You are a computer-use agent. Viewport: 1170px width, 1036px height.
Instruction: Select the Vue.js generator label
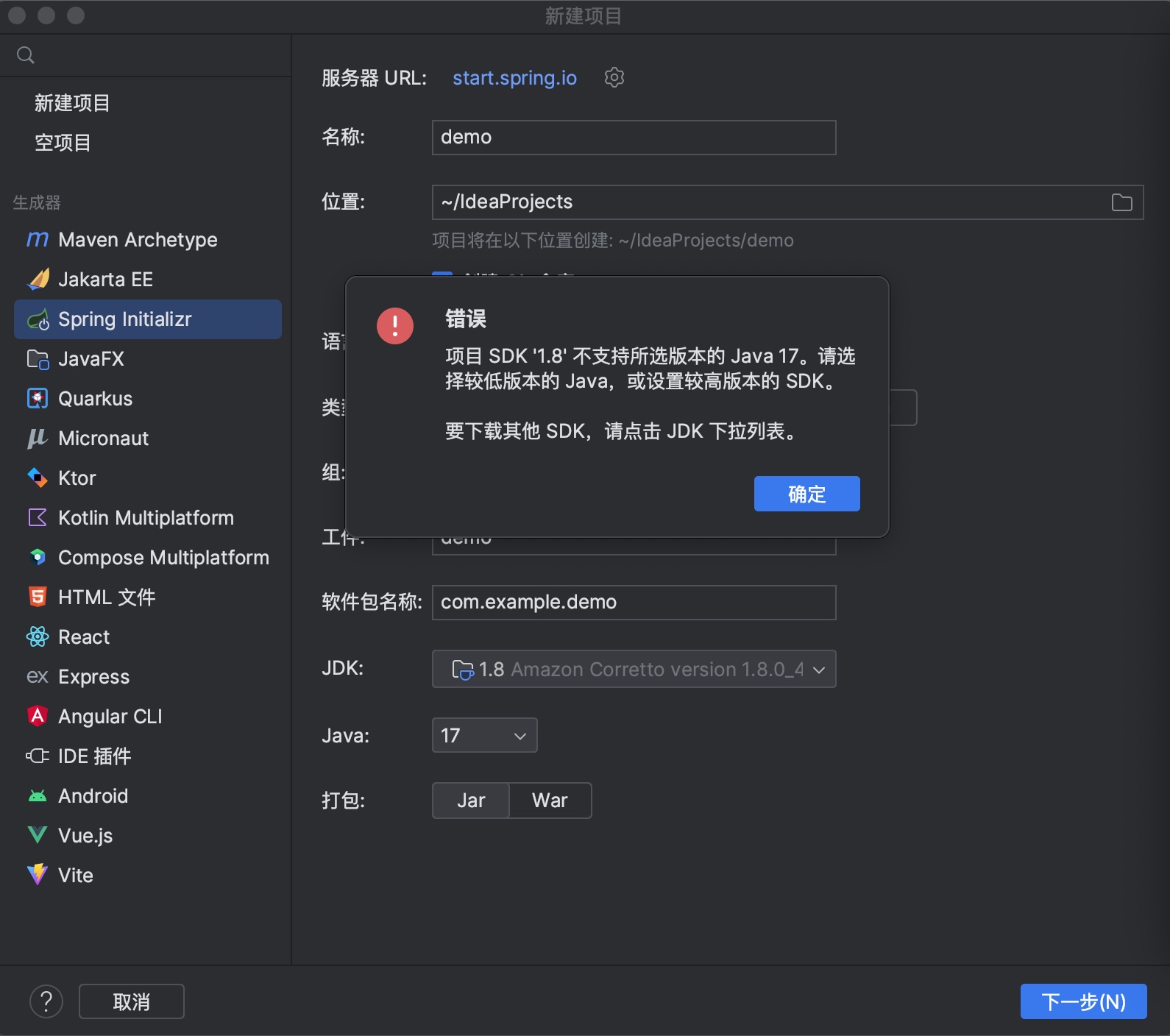[x=85, y=836]
